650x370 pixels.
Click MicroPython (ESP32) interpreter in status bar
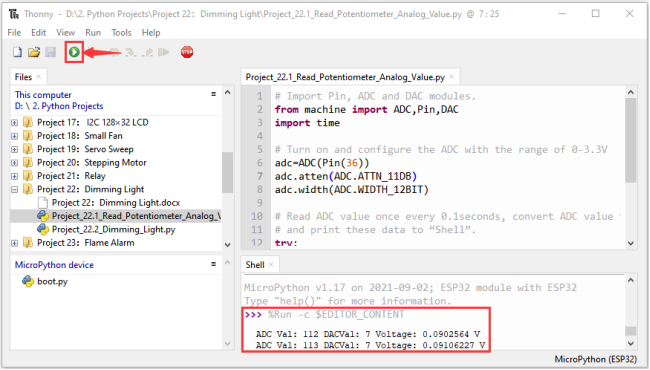[595, 359]
